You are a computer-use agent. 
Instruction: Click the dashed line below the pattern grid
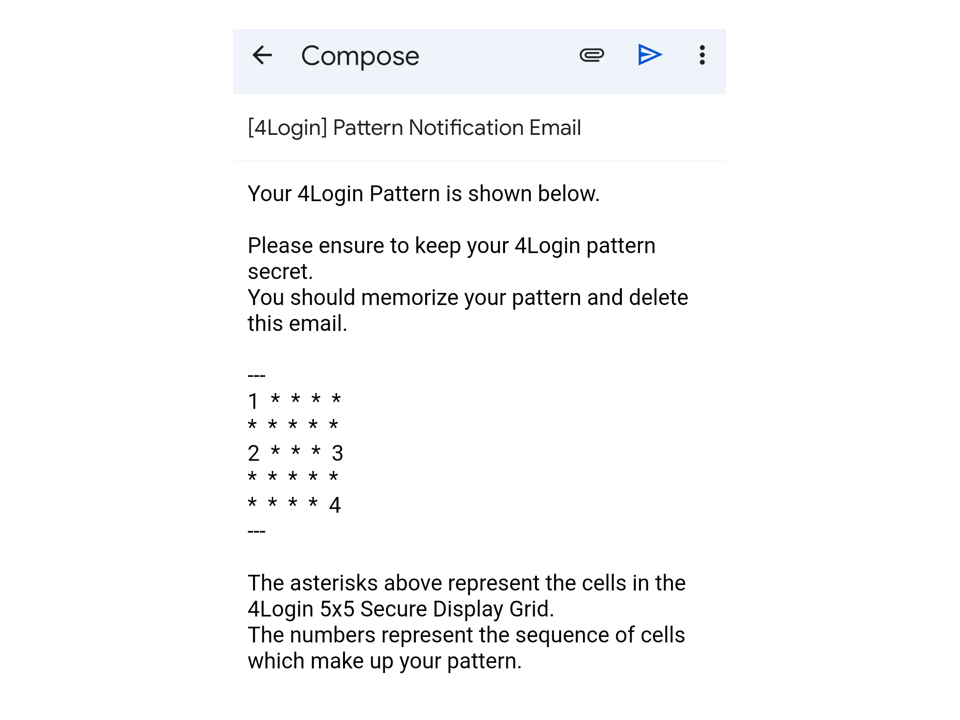pyautogui.click(x=257, y=531)
